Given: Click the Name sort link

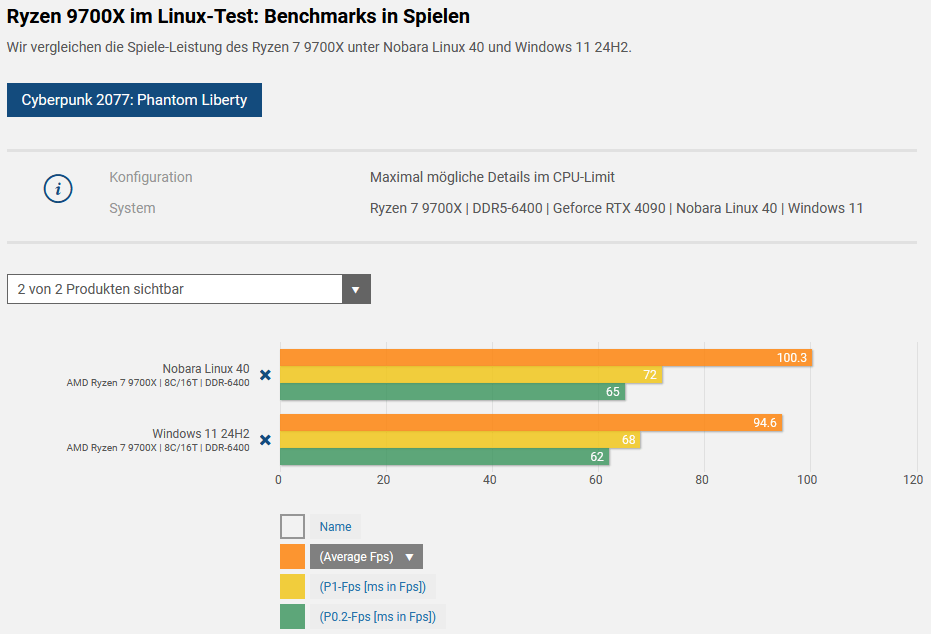Looking at the screenshot, I should (335, 527).
